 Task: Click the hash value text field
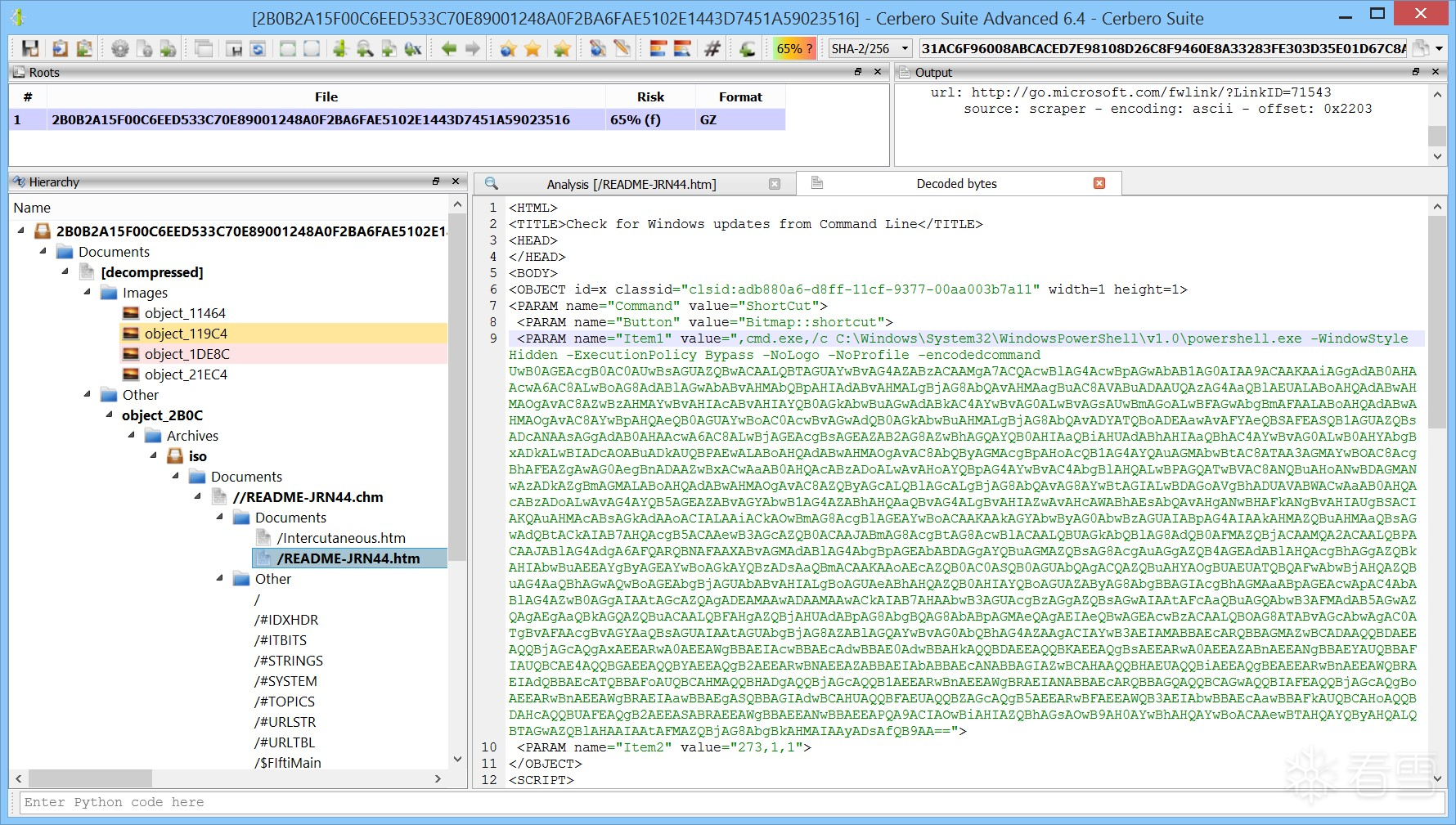[x=1163, y=49]
